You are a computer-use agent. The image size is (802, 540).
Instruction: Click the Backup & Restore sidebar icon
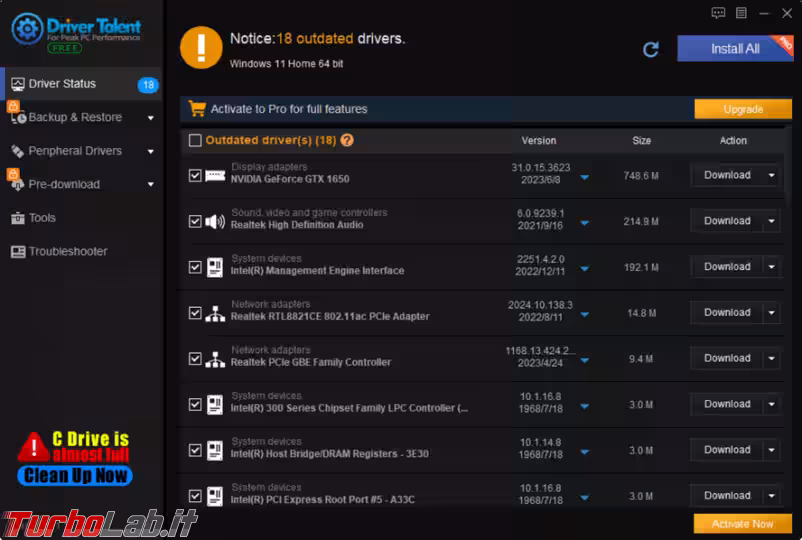(17, 116)
